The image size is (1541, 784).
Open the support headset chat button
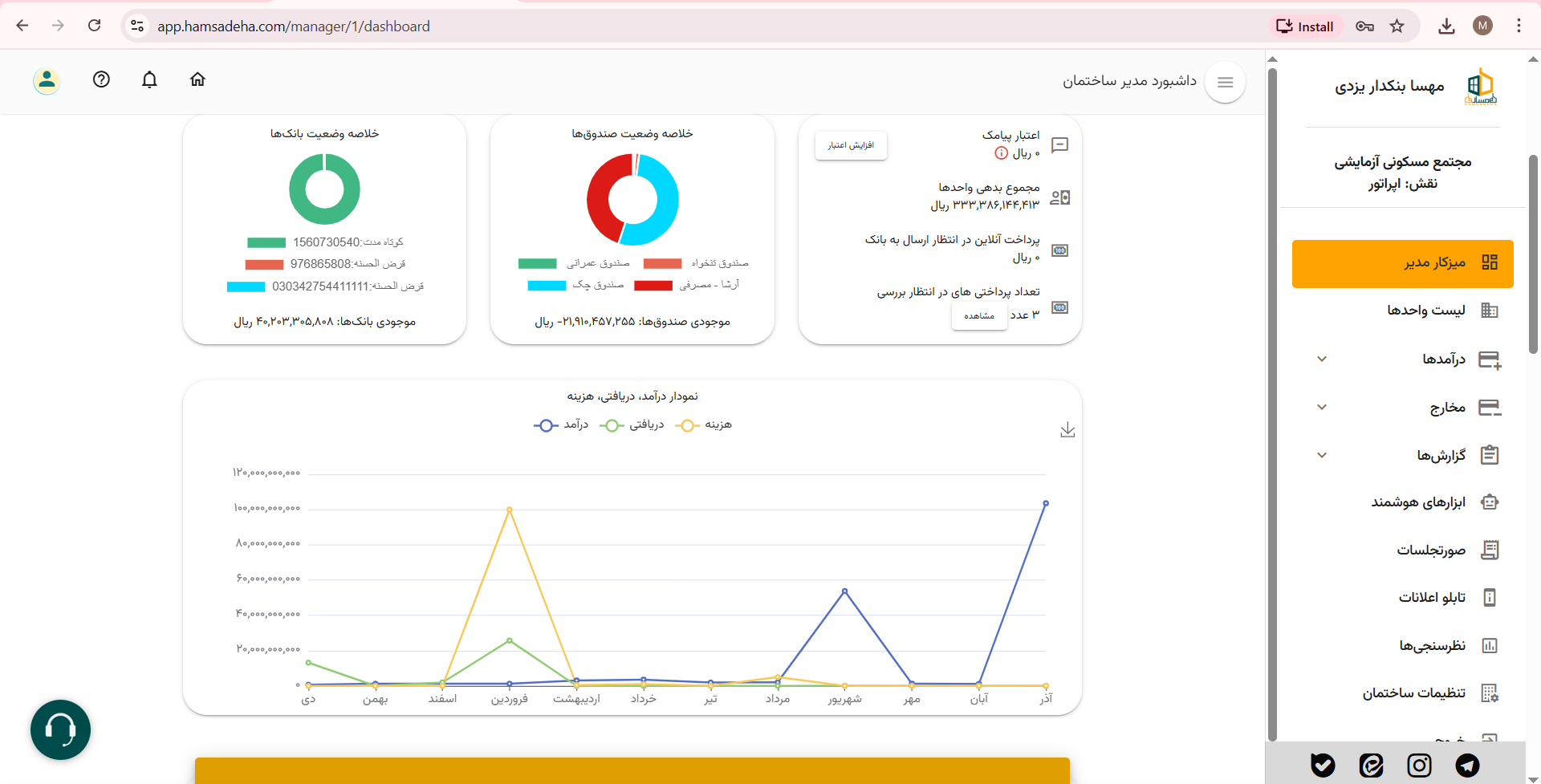tap(60, 729)
